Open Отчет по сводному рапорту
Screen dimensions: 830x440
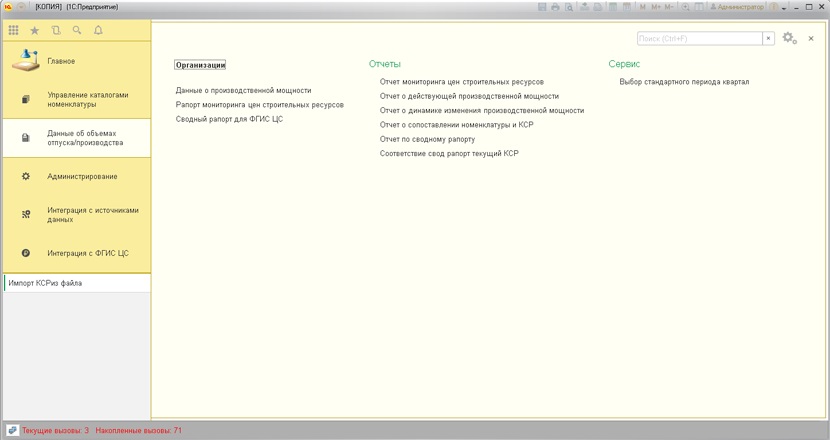tap(427, 139)
